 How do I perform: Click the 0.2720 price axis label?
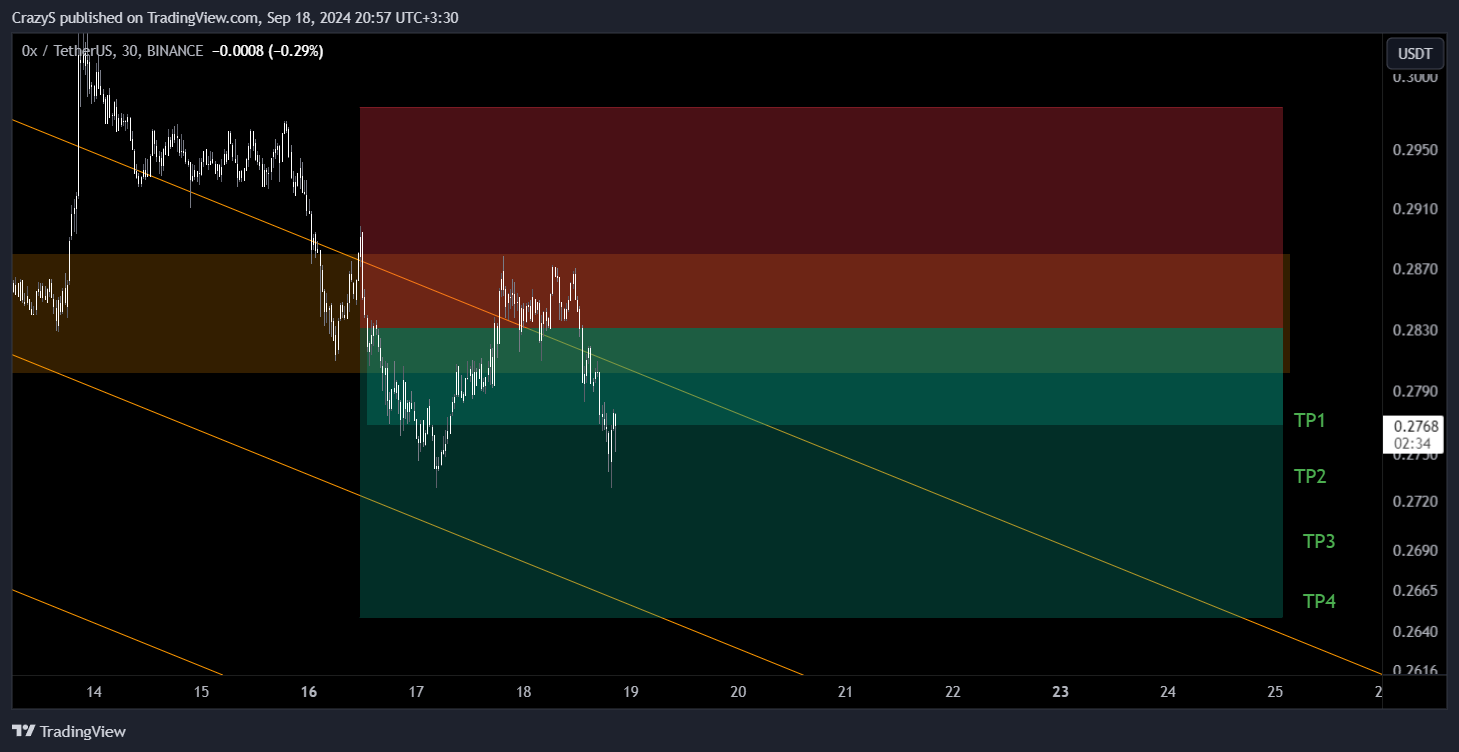[1415, 501]
